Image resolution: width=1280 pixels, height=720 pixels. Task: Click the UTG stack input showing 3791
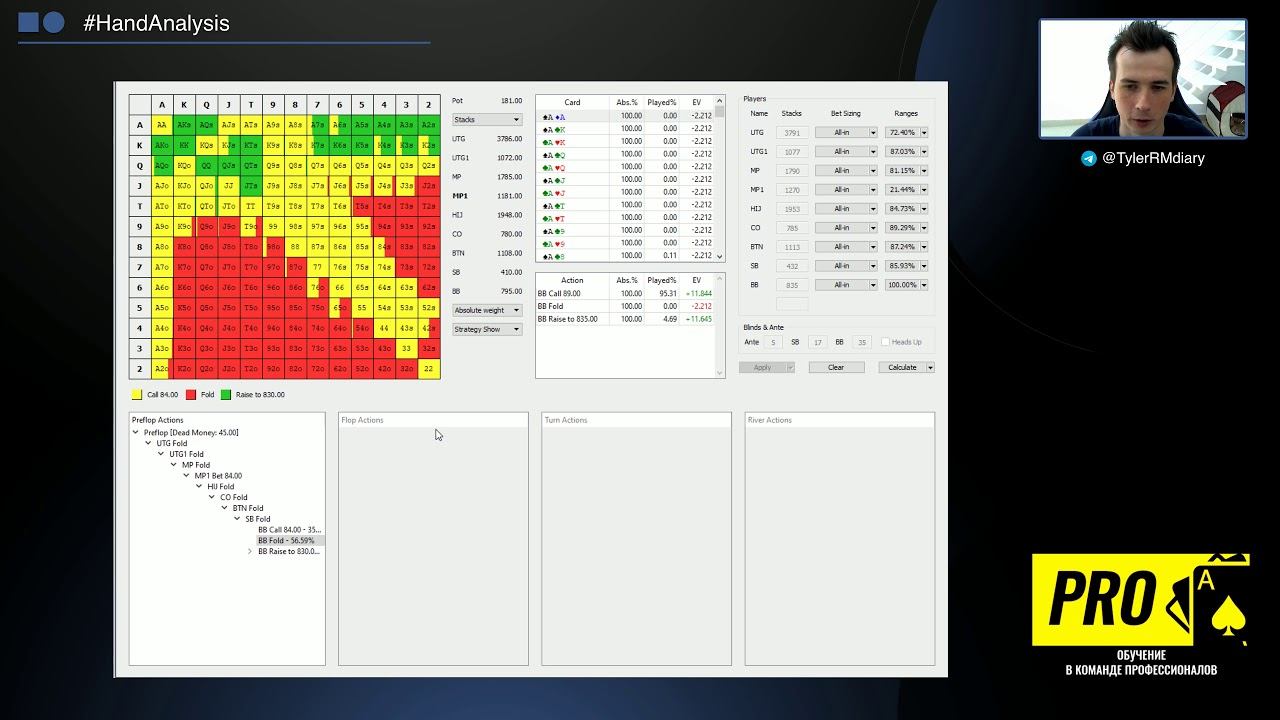click(x=792, y=132)
